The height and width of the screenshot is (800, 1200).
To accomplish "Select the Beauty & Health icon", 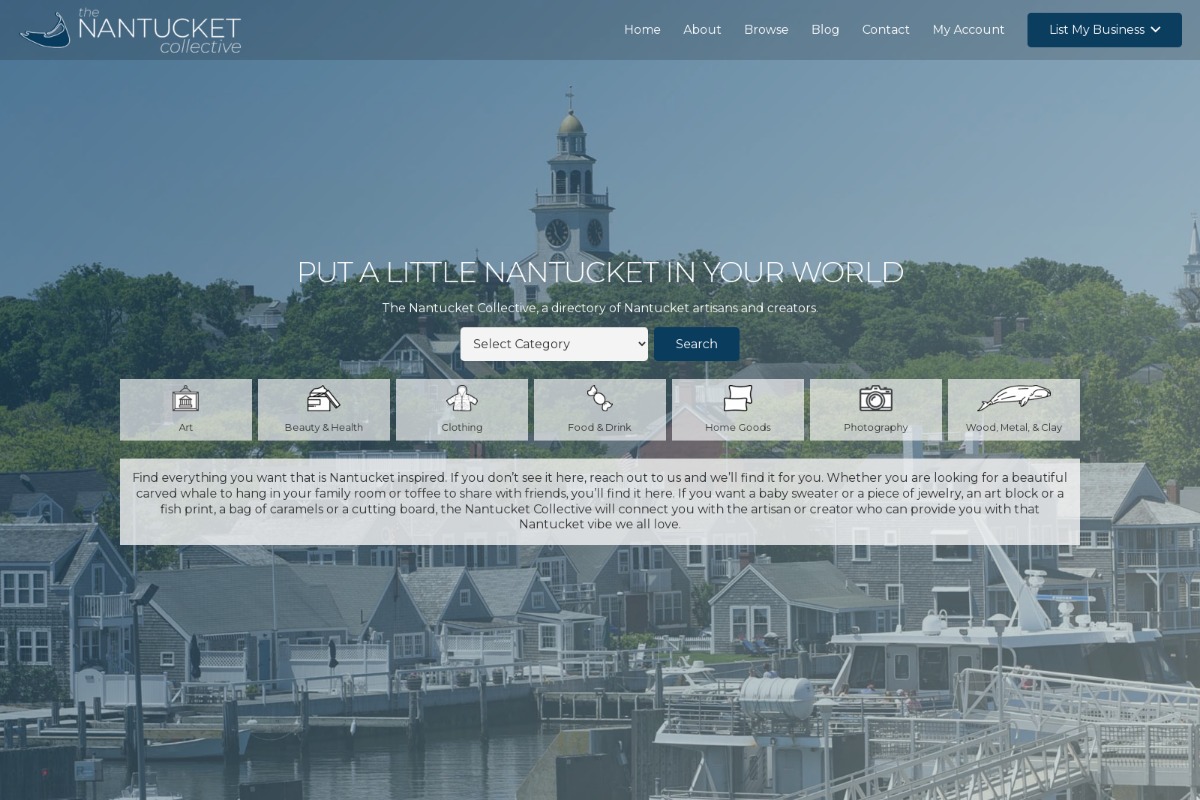I will [x=324, y=398].
